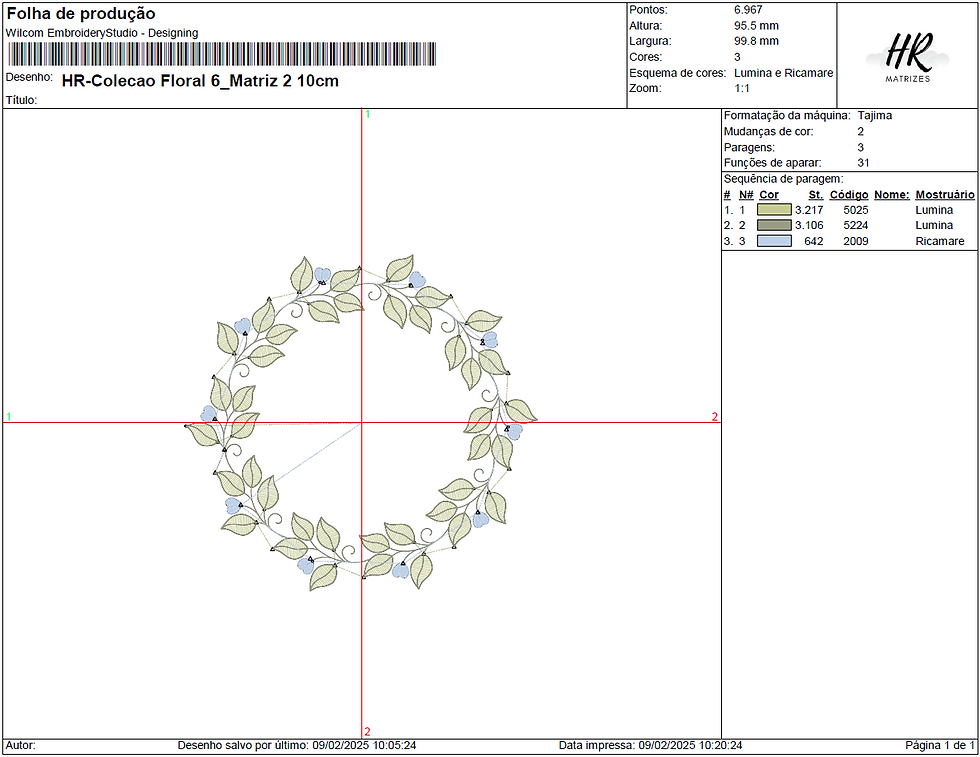Click 'Sequência de paragem:' heading
This screenshot has height=757, width=980.
(783, 179)
